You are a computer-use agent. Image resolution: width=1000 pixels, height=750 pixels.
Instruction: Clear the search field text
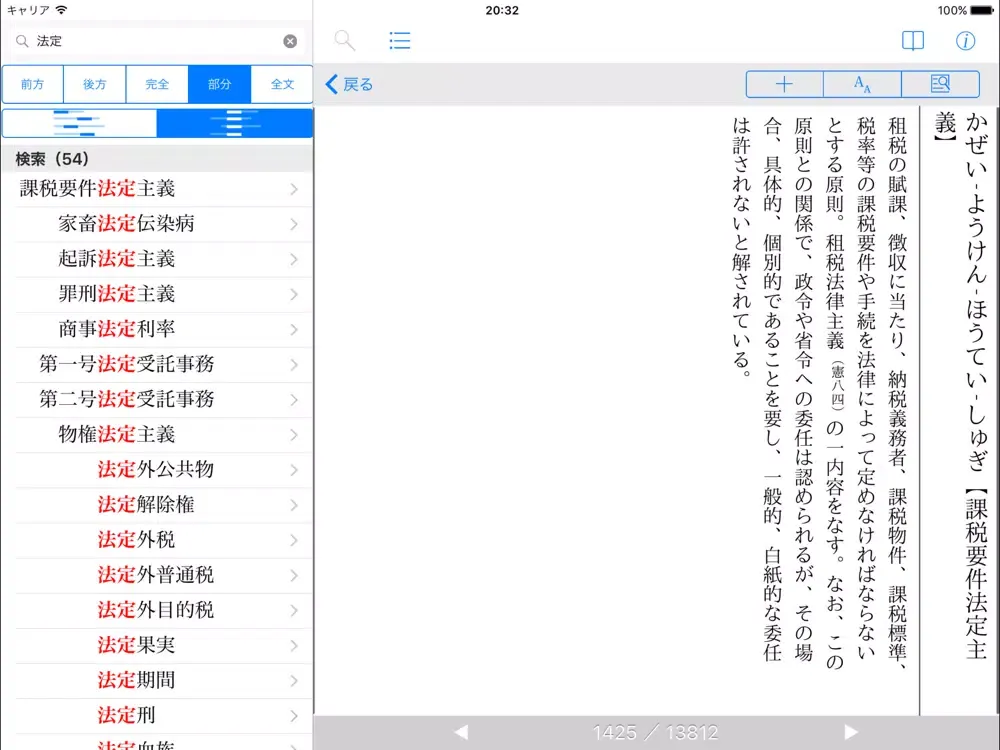point(290,41)
